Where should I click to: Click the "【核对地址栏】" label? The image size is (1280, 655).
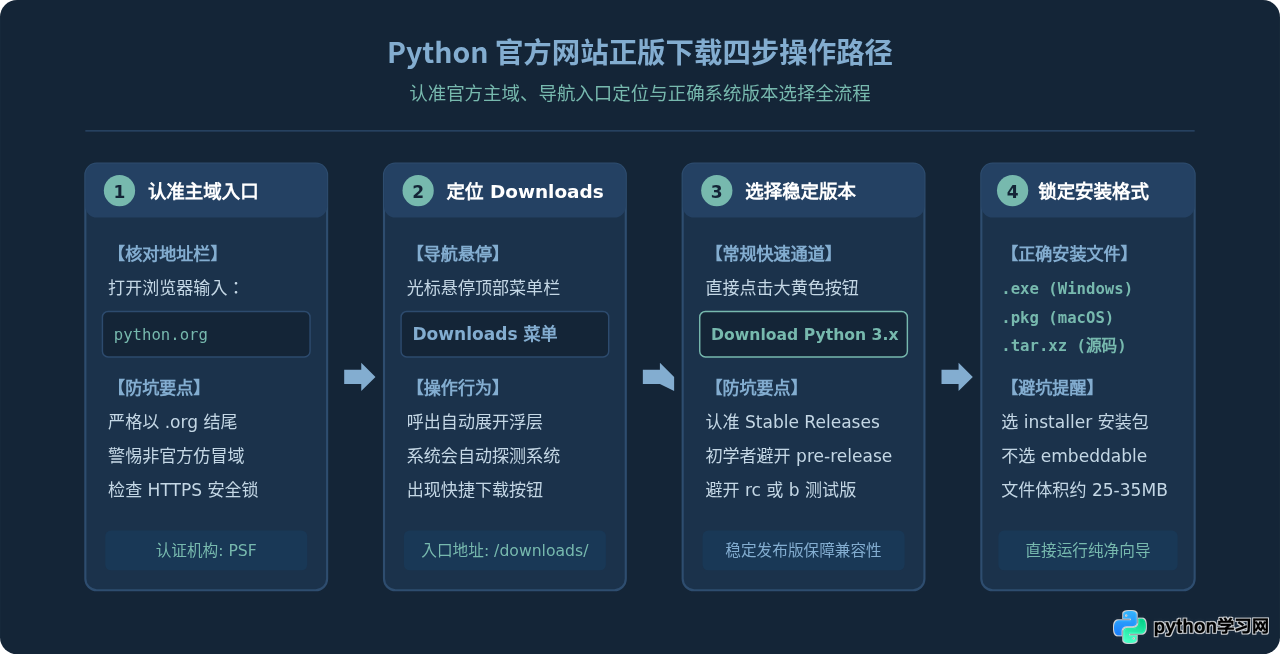pos(167,254)
